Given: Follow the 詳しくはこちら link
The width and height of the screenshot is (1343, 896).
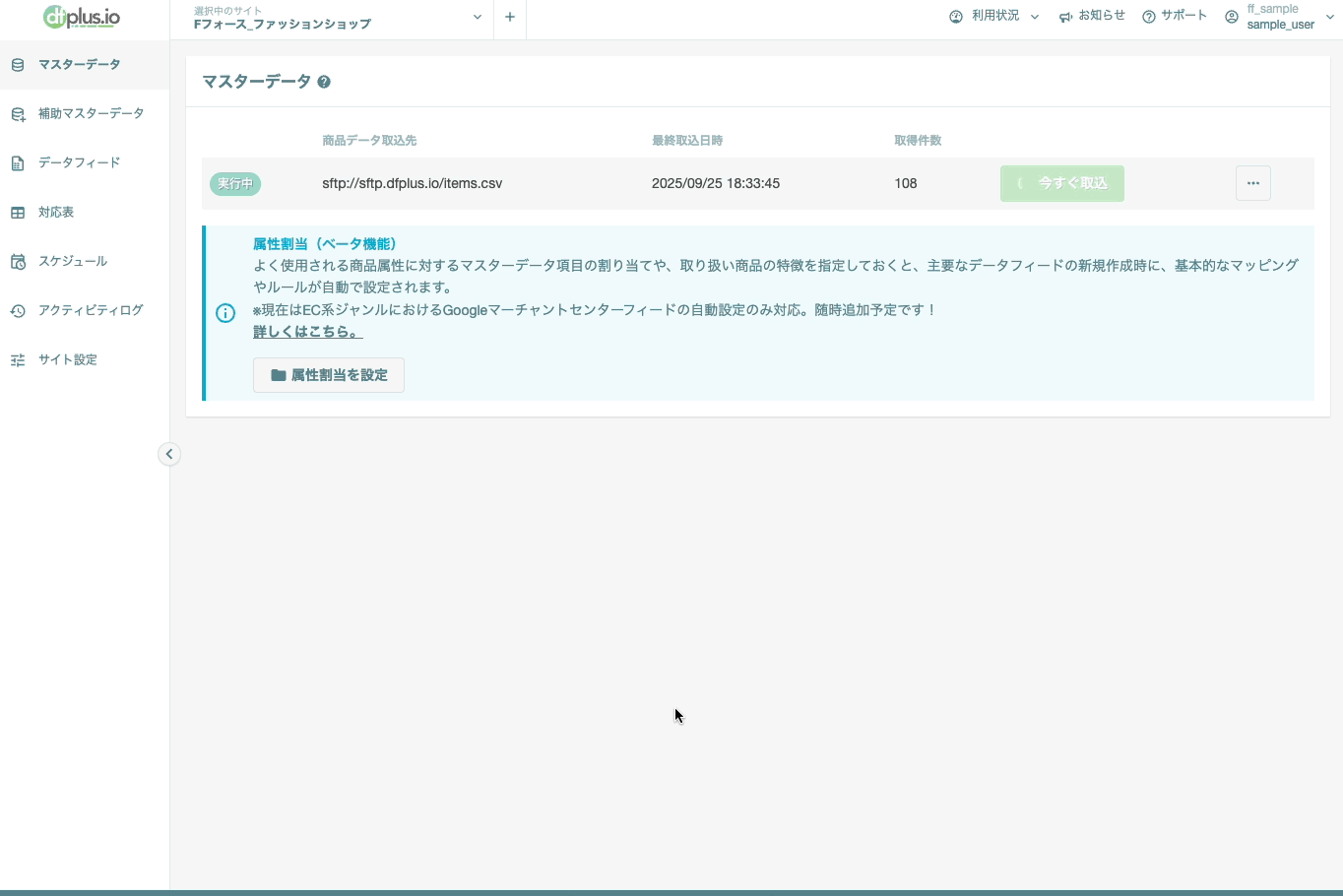Looking at the screenshot, I should coord(307,332).
